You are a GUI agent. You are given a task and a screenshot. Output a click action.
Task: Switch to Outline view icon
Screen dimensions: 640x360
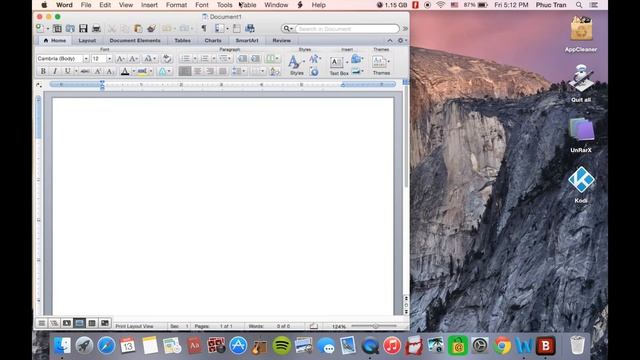[x=54, y=323]
